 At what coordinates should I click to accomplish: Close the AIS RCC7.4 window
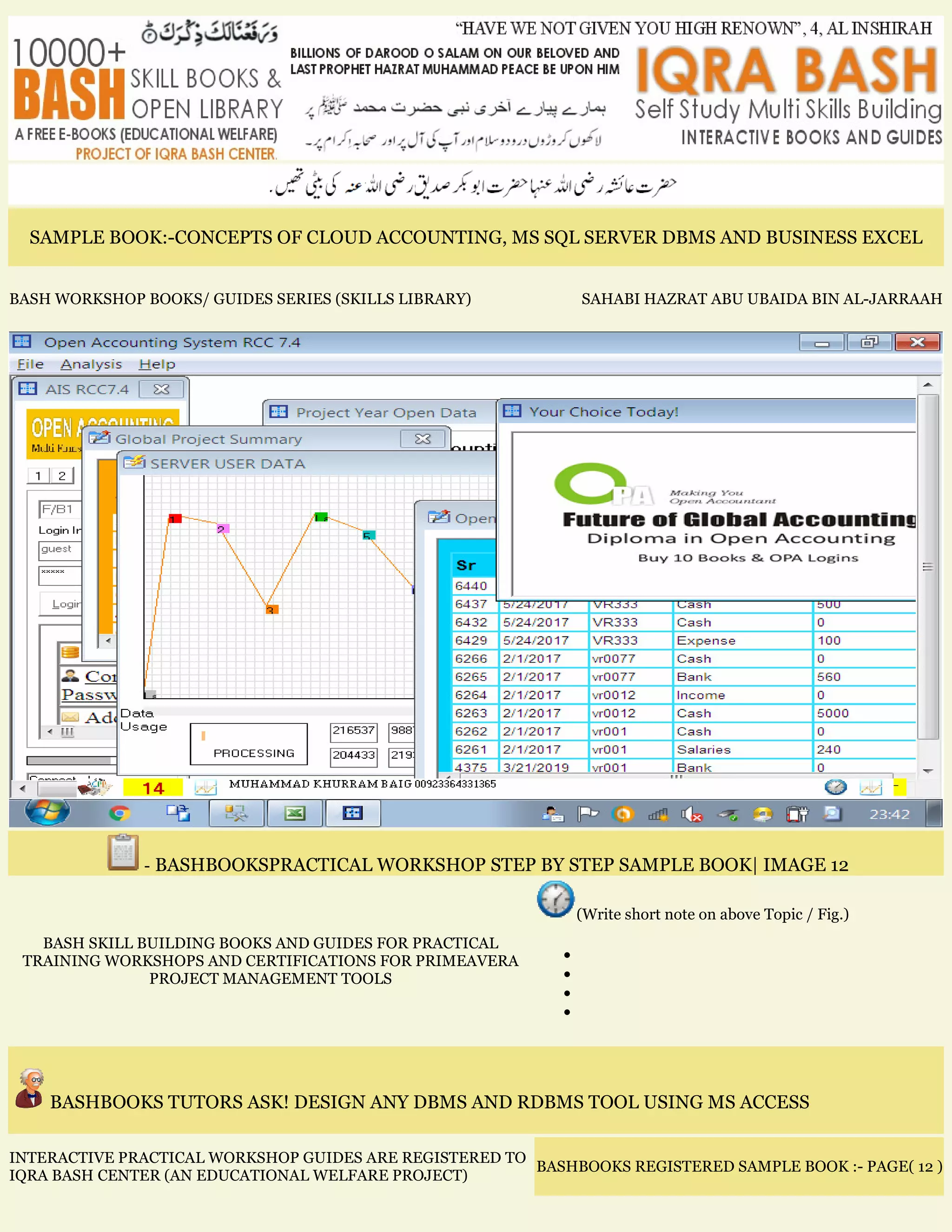tap(161, 389)
